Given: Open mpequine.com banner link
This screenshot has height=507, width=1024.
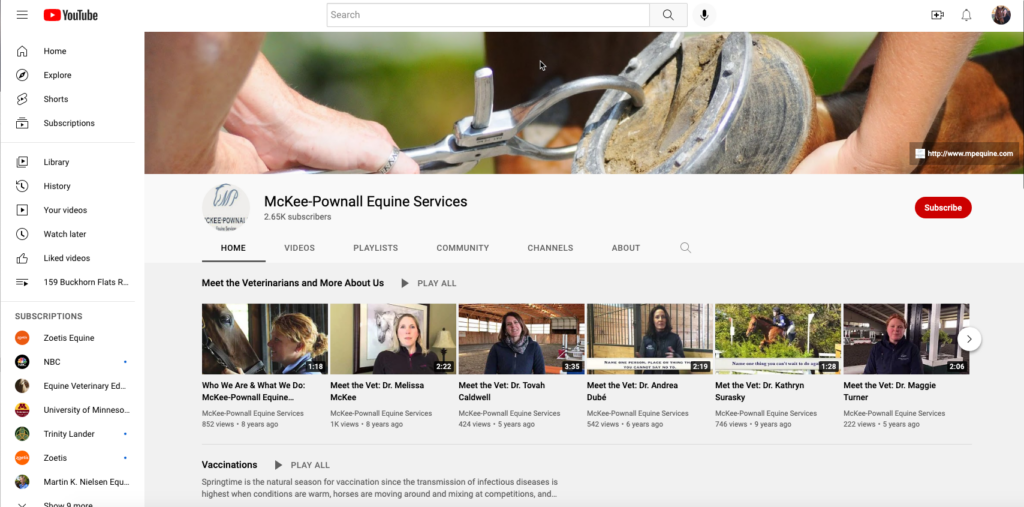Looking at the screenshot, I should (964, 154).
